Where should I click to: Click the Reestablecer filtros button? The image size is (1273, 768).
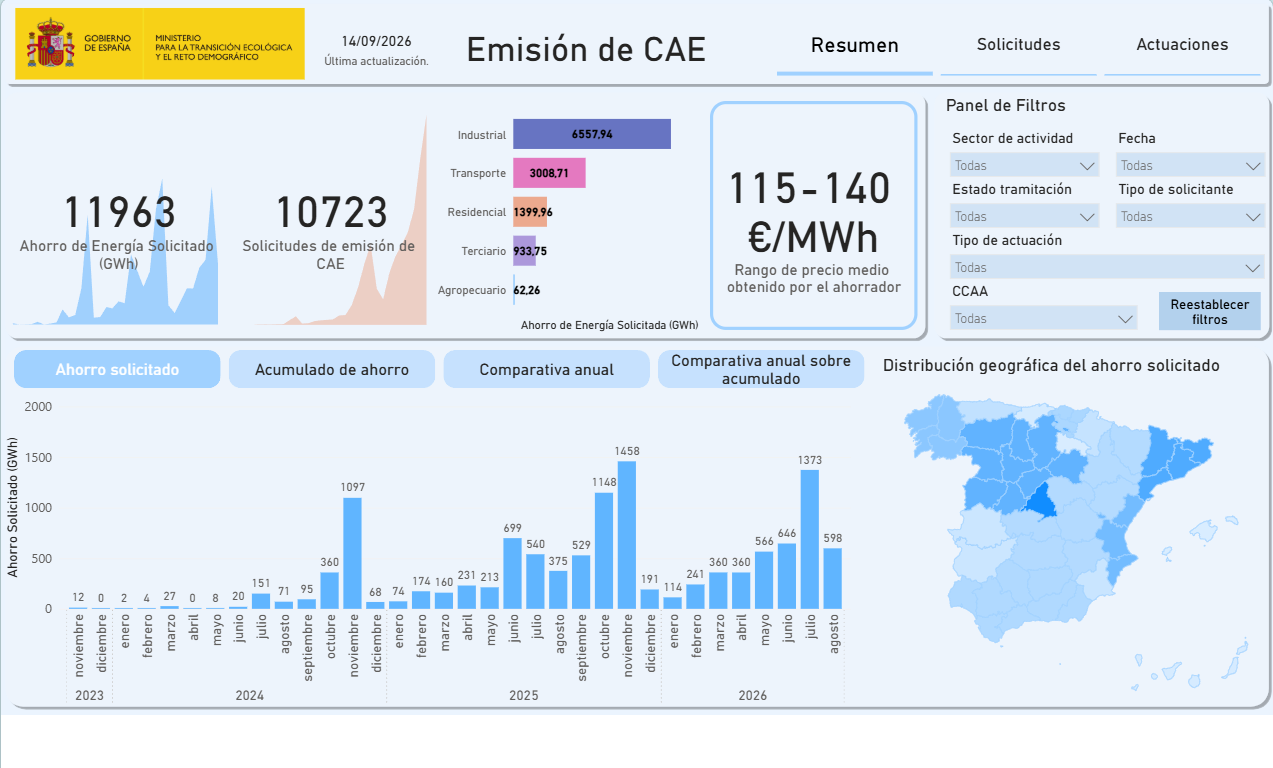pyautogui.click(x=1209, y=311)
